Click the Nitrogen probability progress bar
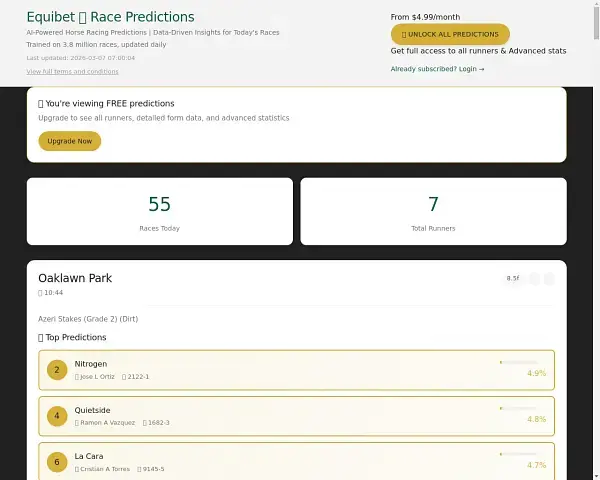 coord(520,362)
